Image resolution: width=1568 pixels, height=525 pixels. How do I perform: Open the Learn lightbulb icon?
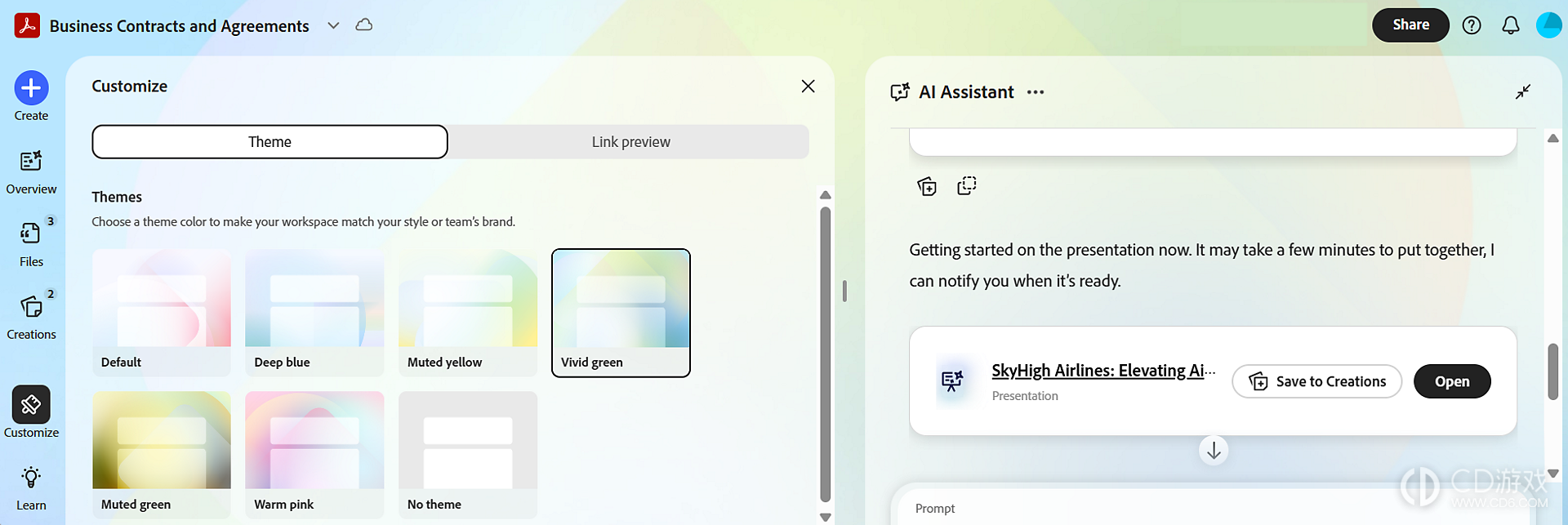tap(31, 478)
